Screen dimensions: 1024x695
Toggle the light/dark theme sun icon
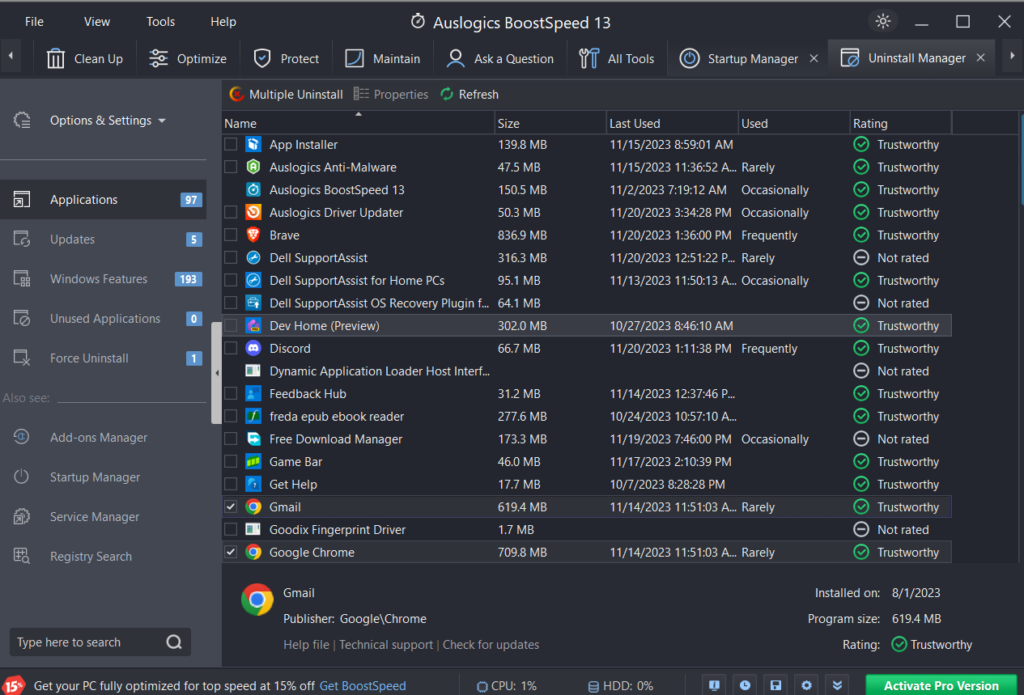[882, 21]
